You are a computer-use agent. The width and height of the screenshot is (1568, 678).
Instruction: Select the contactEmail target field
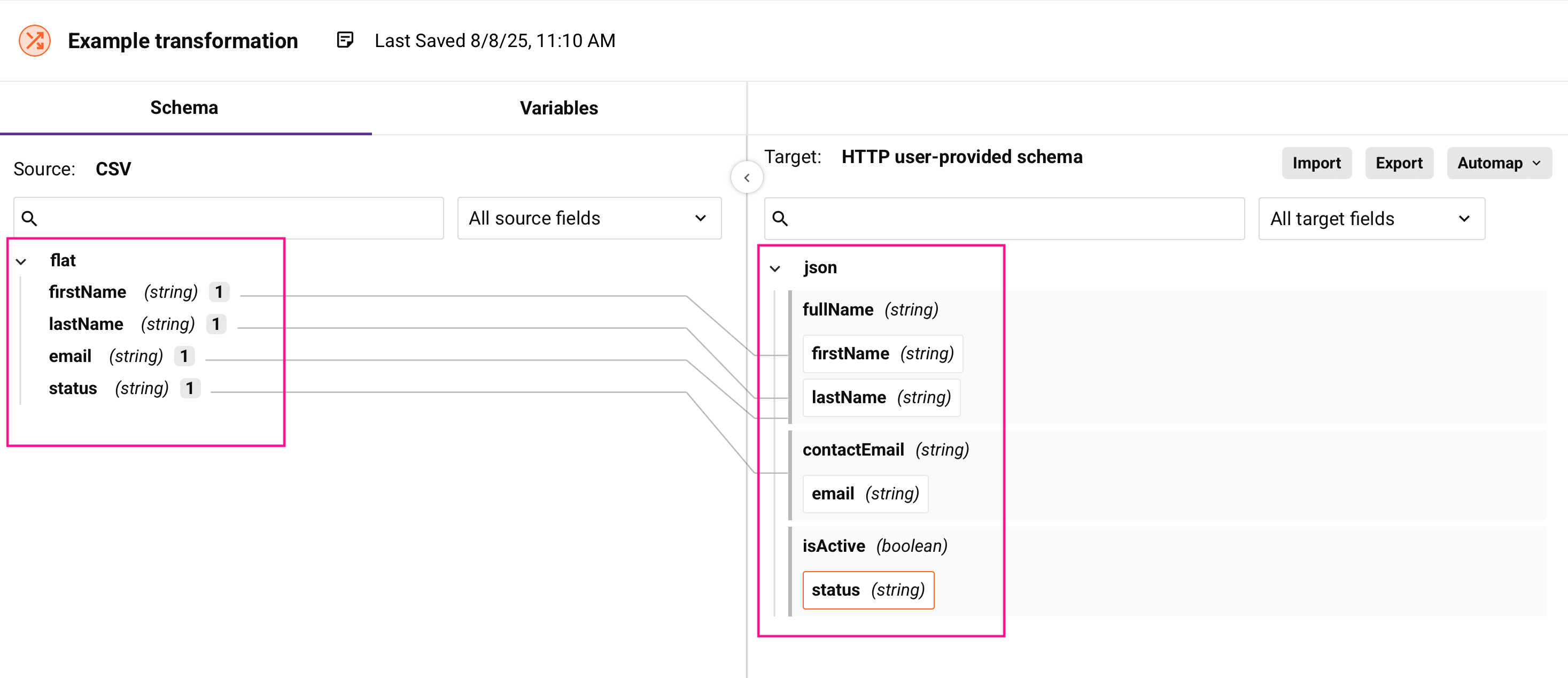pyautogui.click(x=853, y=450)
